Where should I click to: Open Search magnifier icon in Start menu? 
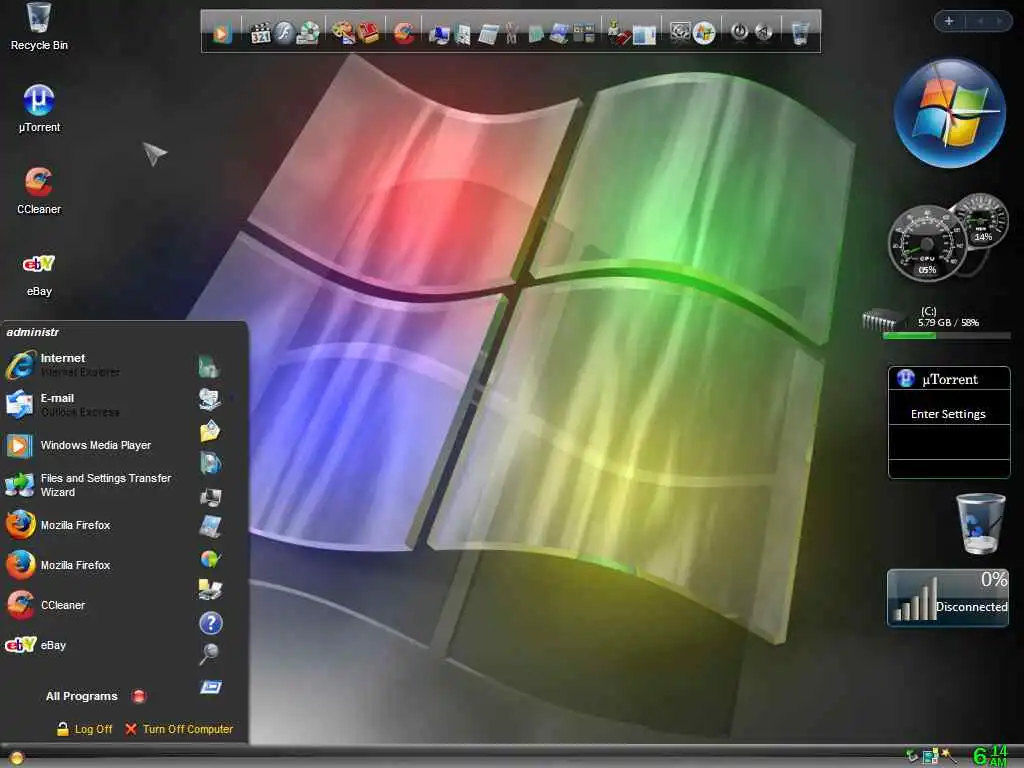[x=209, y=653]
